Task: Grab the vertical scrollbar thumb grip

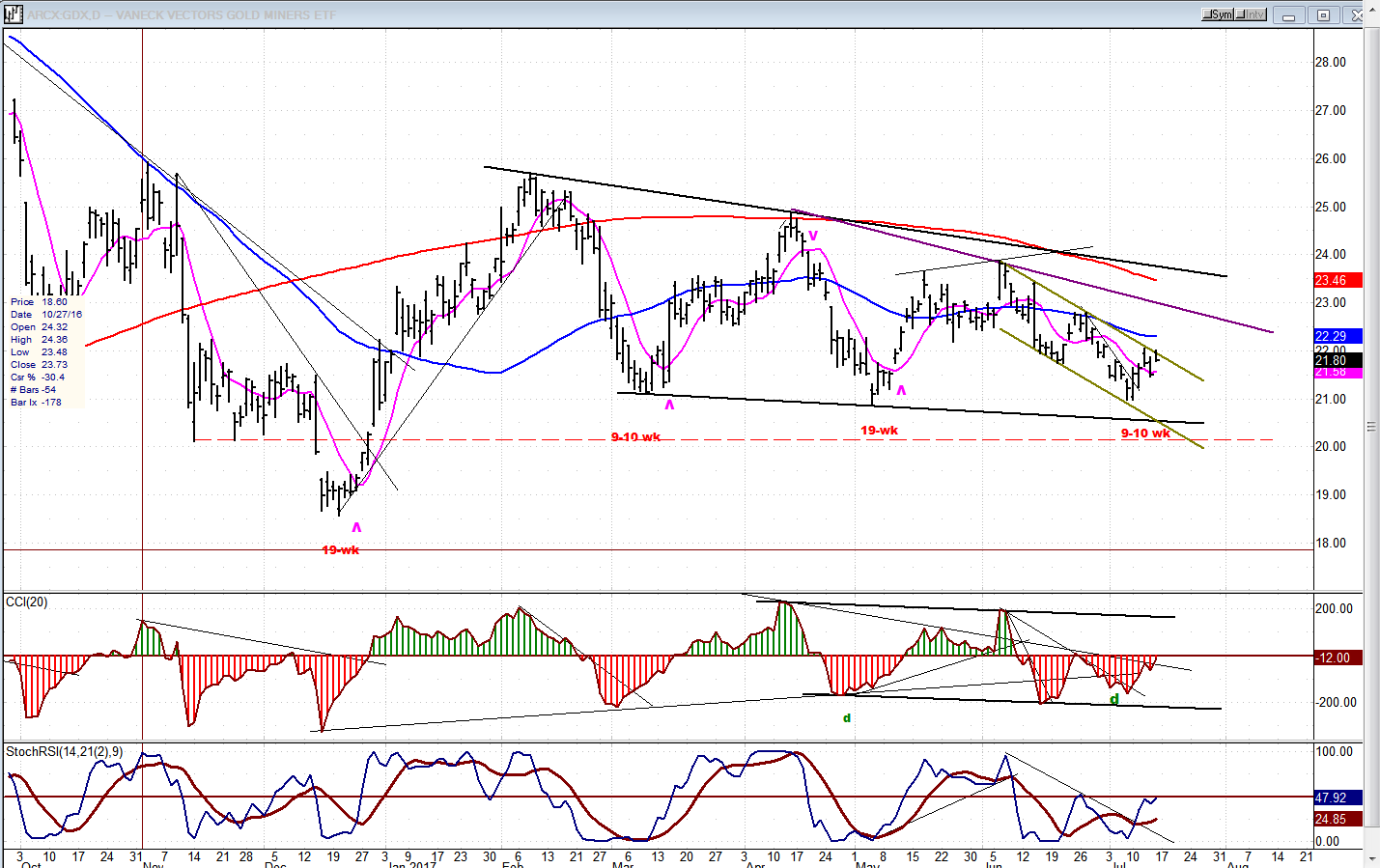Action: 1371,427
